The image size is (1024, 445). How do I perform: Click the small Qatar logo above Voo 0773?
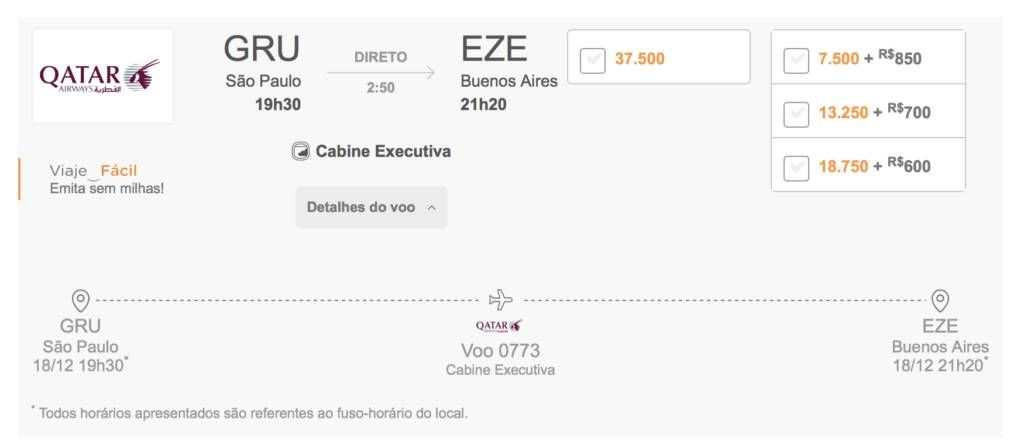(x=499, y=325)
